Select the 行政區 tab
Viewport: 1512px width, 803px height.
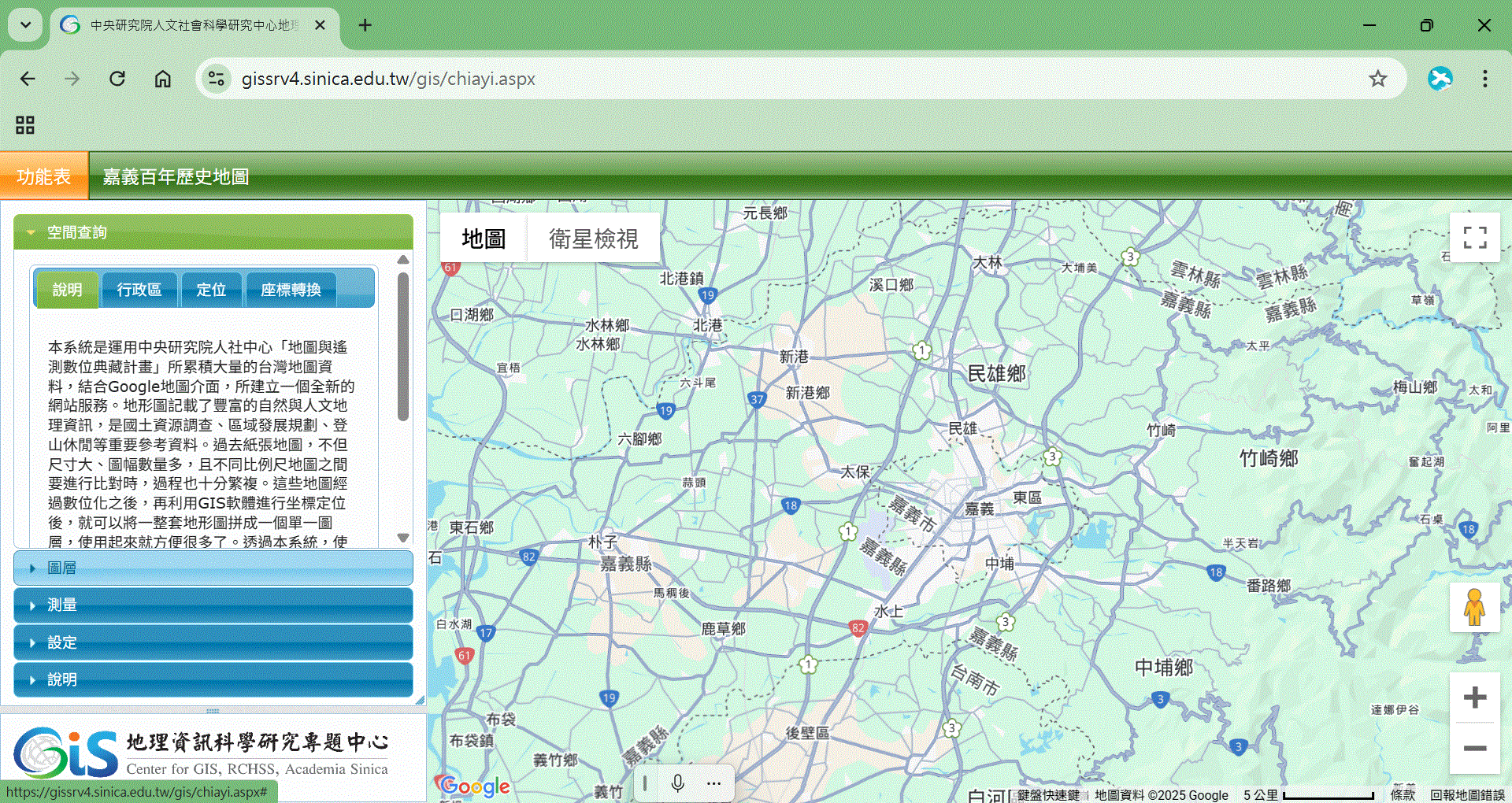139,290
